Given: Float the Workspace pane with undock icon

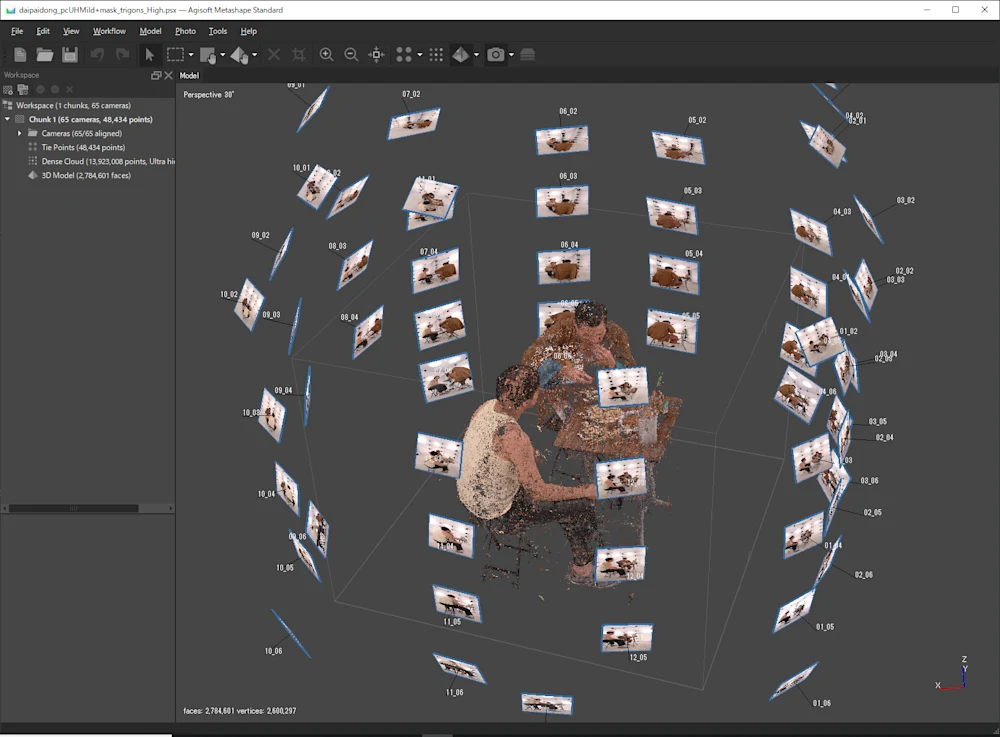Looking at the screenshot, I should click(x=156, y=75).
